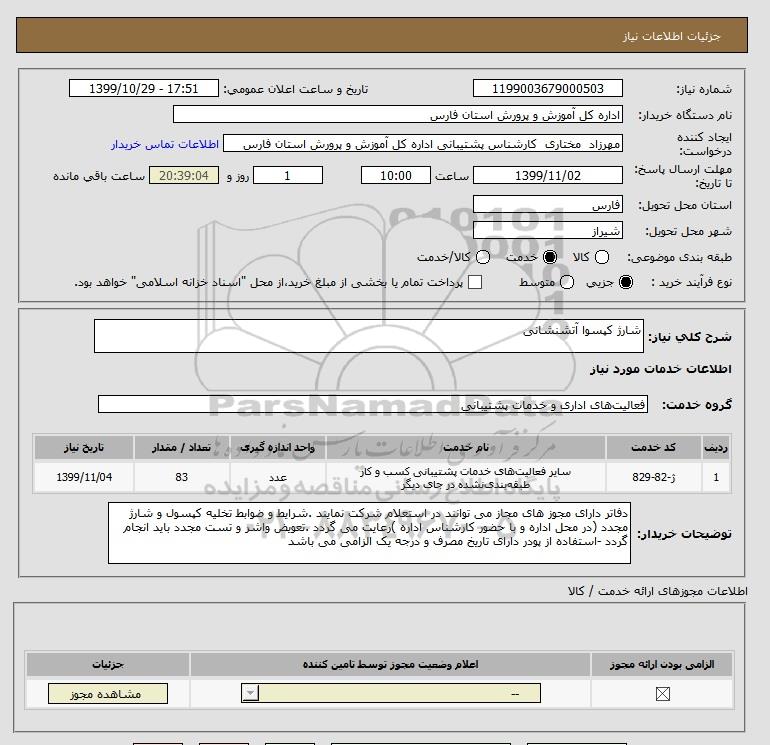Select the buyer organization name field

398,115
